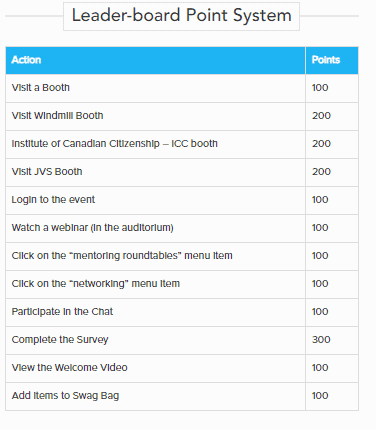The height and width of the screenshot is (430, 376).
Task: Click the 100 points for Swag Bag
Action: pyautogui.click(x=320, y=396)
